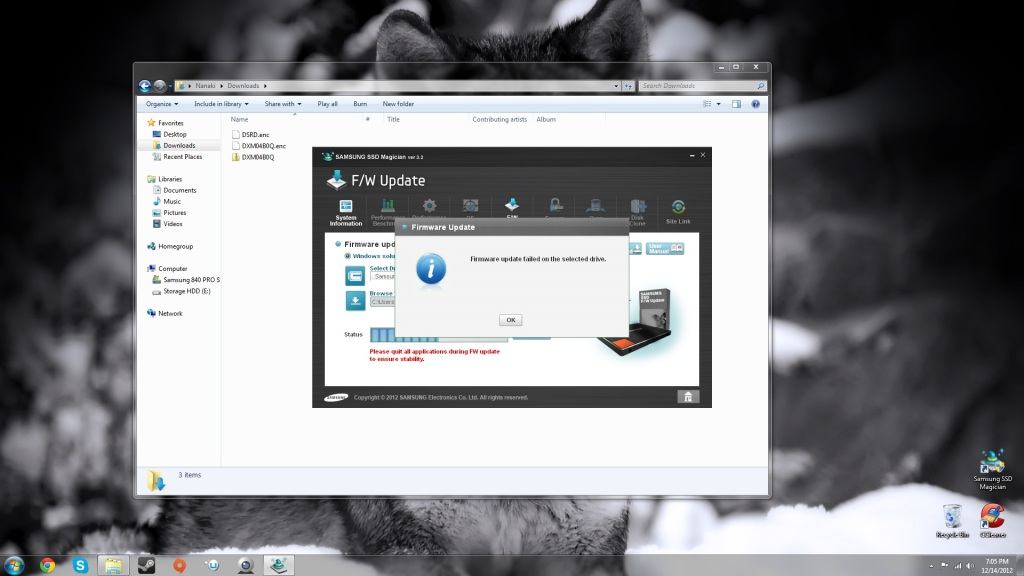The width and height of the screenshot is (1024, 576).
Task: Sort by the Name column header
Action: 239,120
